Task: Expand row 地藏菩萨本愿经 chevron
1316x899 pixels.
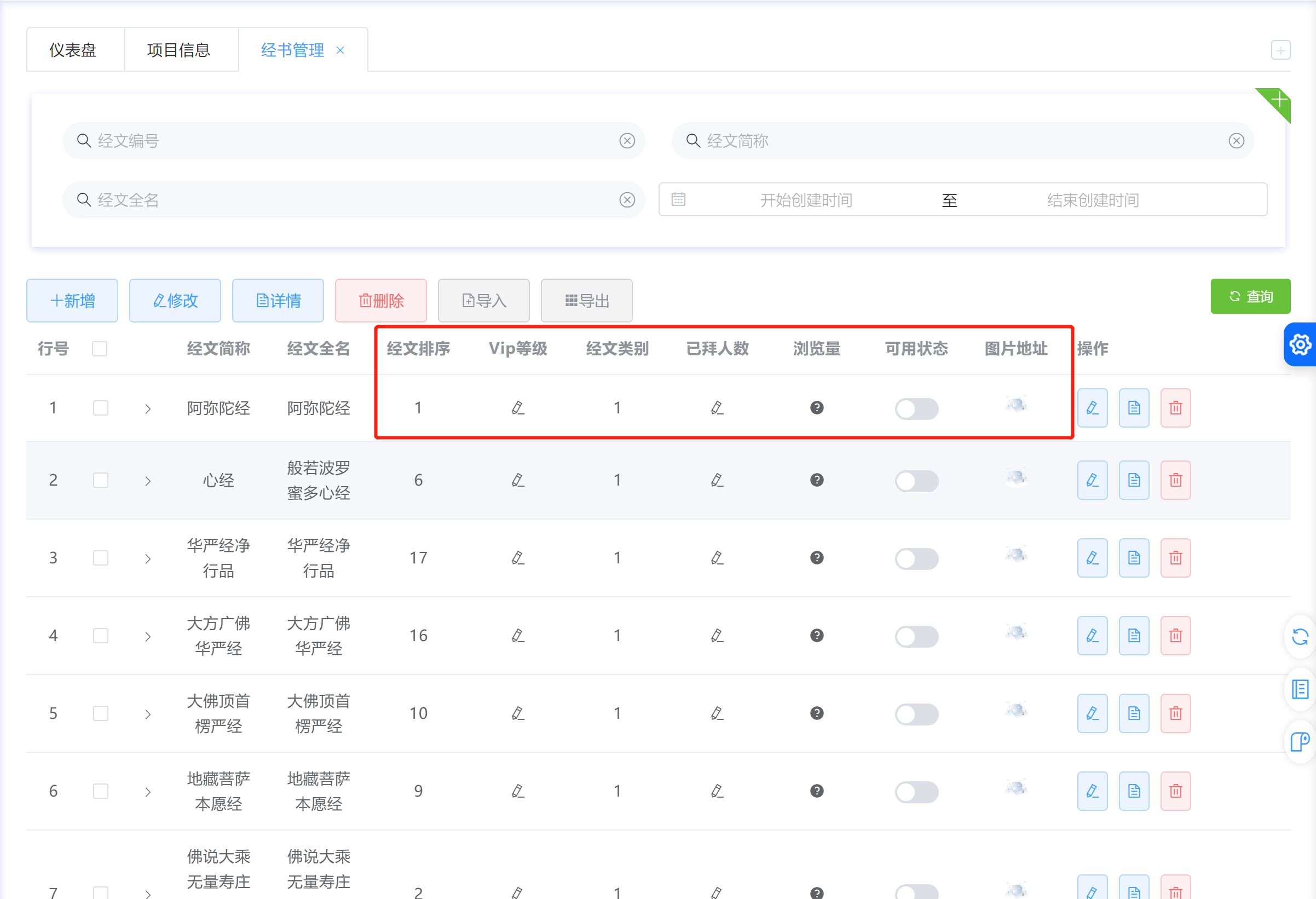Action: tap(148, 791)
